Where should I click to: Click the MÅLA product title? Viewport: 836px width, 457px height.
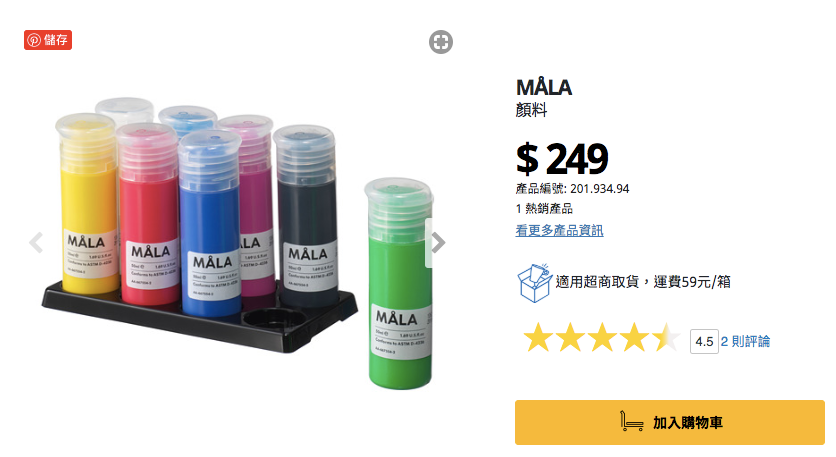click(544, 87)
